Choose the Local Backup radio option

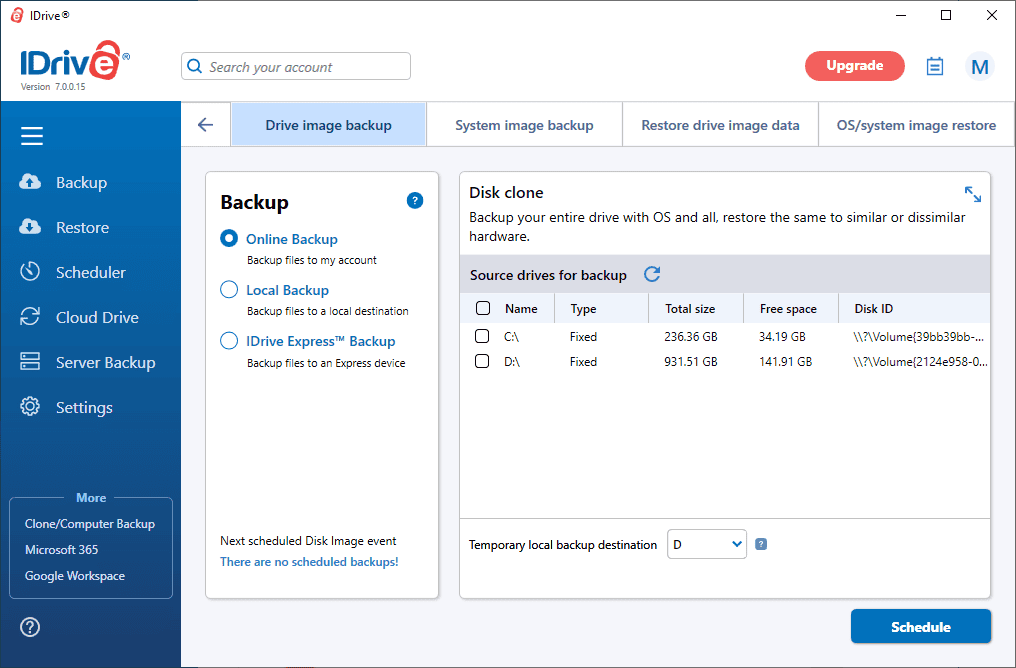point(229,290)
